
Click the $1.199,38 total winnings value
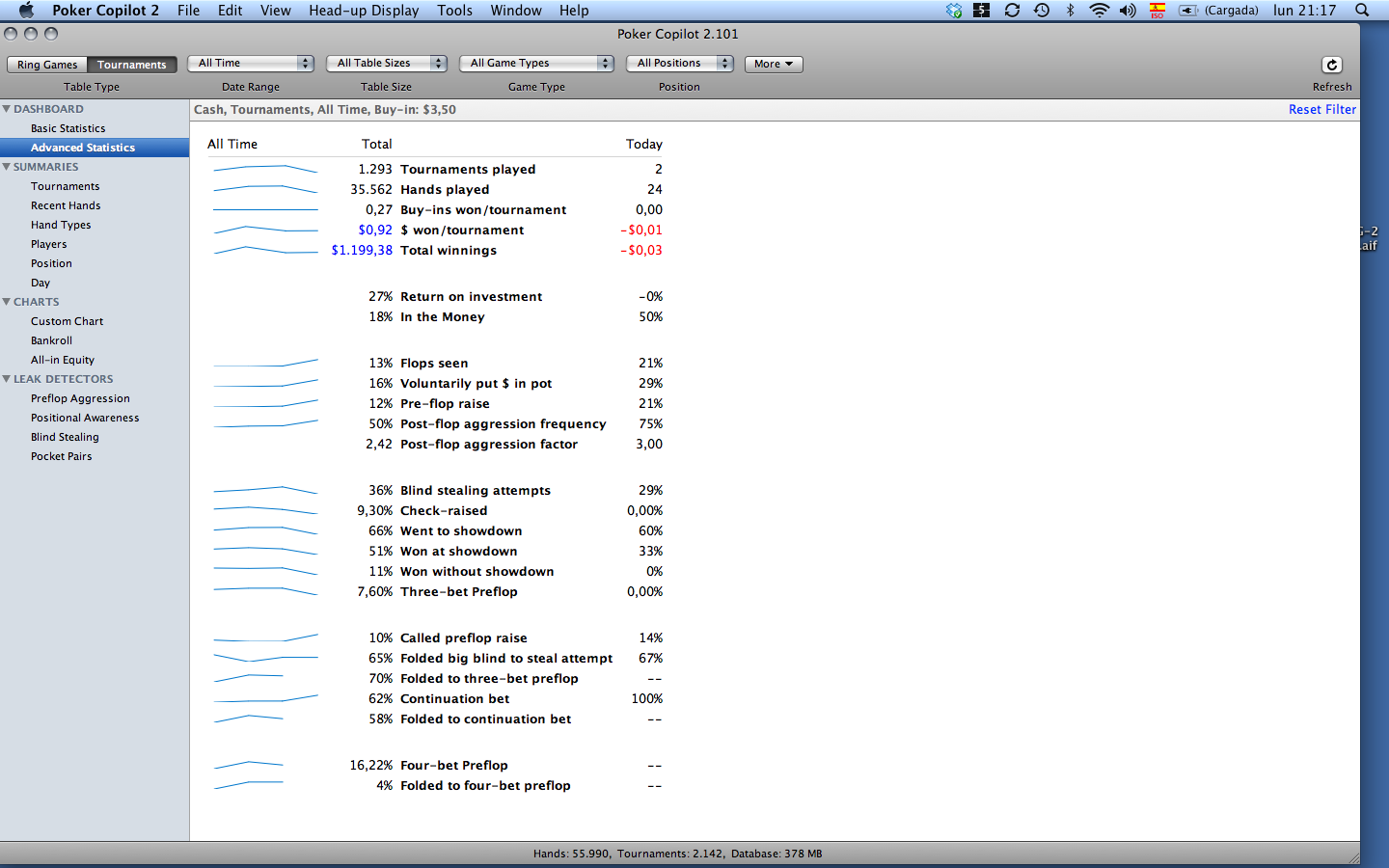coord(362,250)
